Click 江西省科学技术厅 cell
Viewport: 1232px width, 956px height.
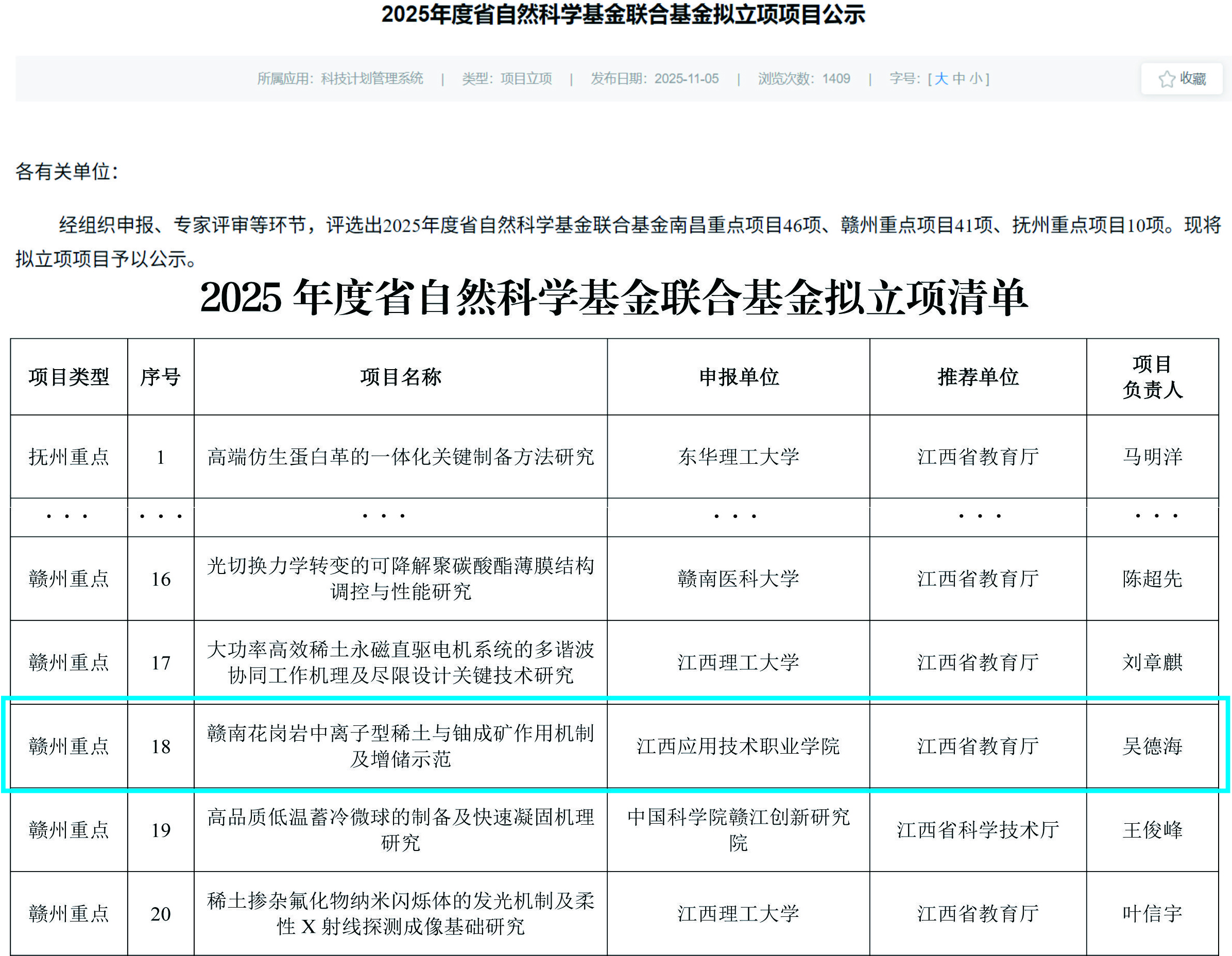[978, 830]
